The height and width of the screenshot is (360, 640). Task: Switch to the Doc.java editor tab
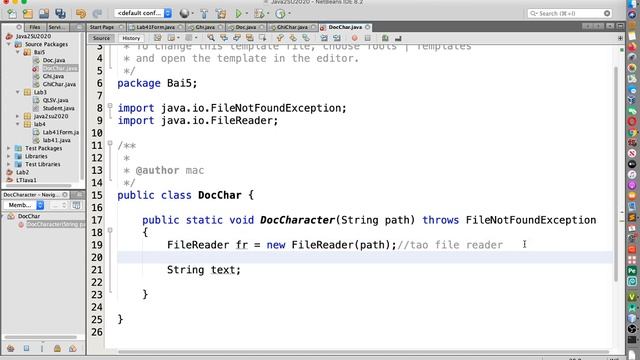click(x=246, y=27)
